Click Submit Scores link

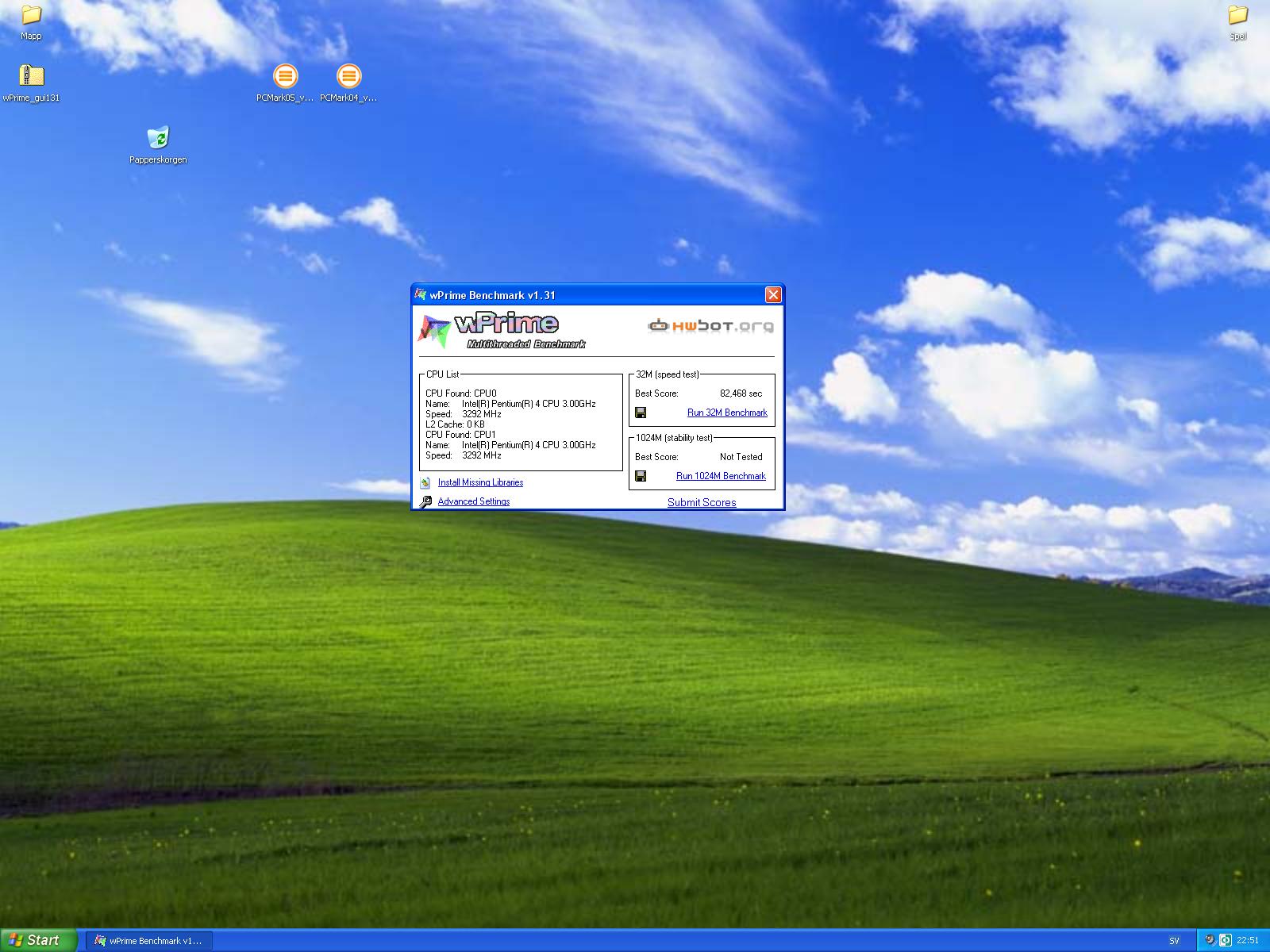click(702, 502)
